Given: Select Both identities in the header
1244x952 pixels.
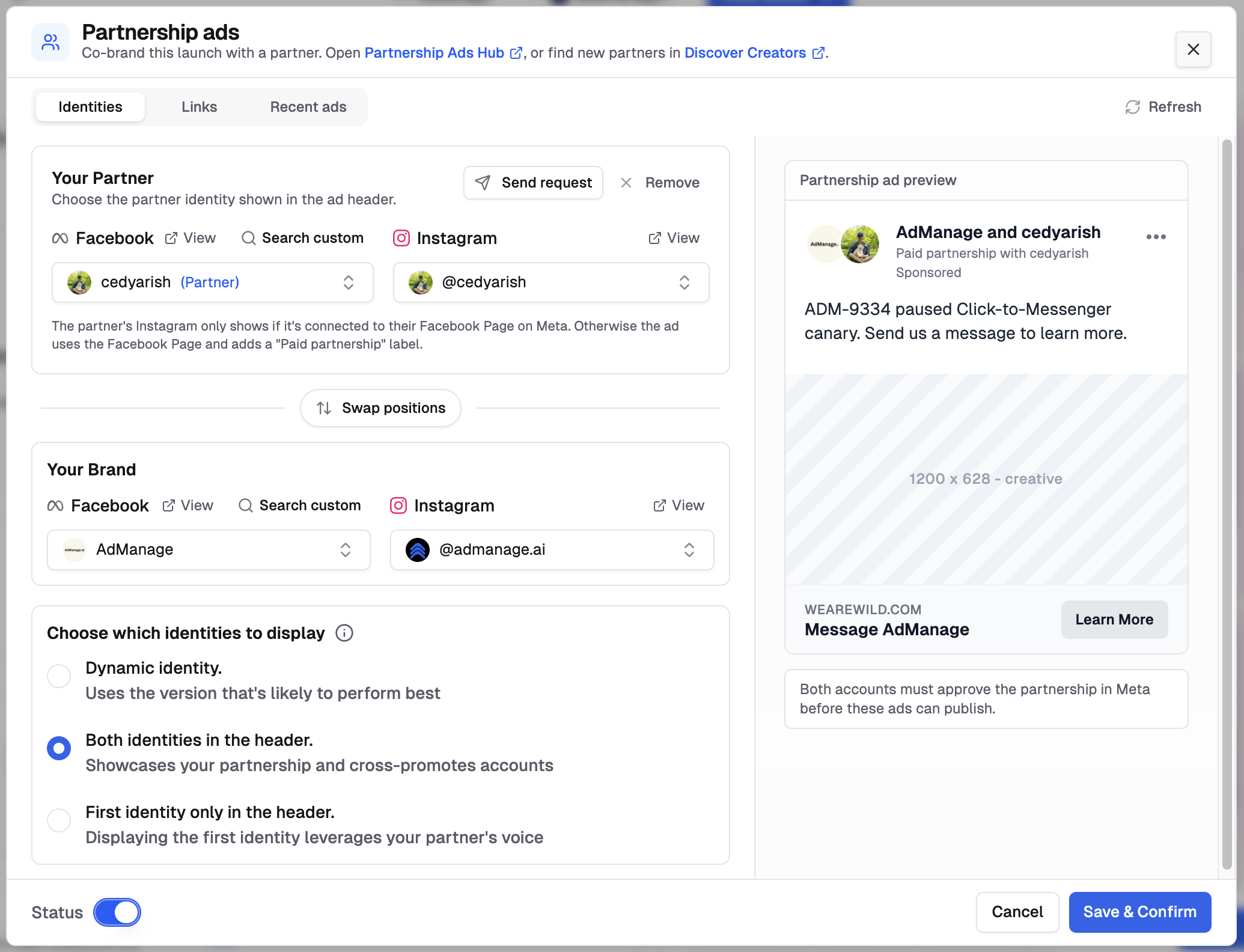Looking at the screenshot, I should point(59,748).
